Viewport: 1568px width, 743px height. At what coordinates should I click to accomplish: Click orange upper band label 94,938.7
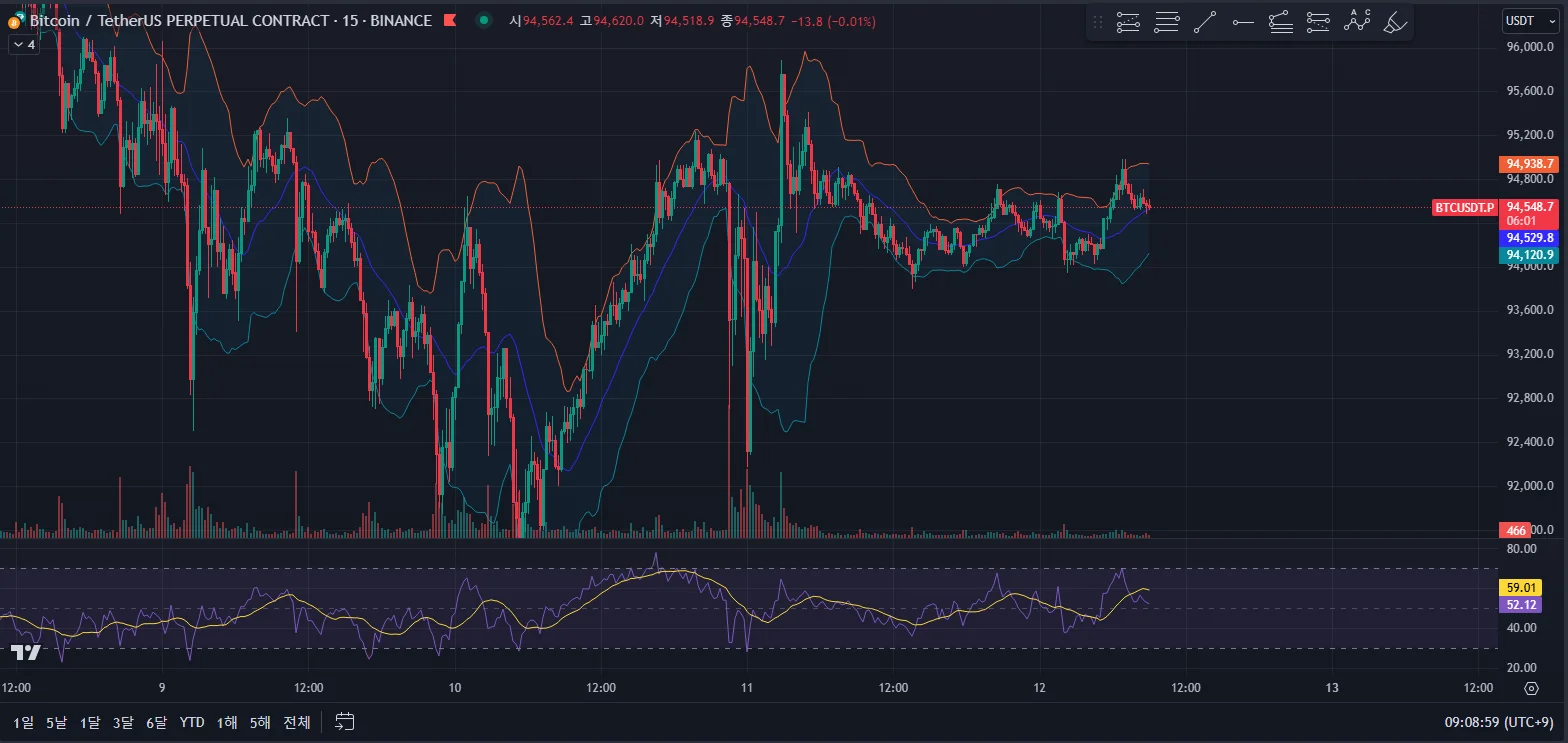pyautogui.click(x=1530, y=164)
